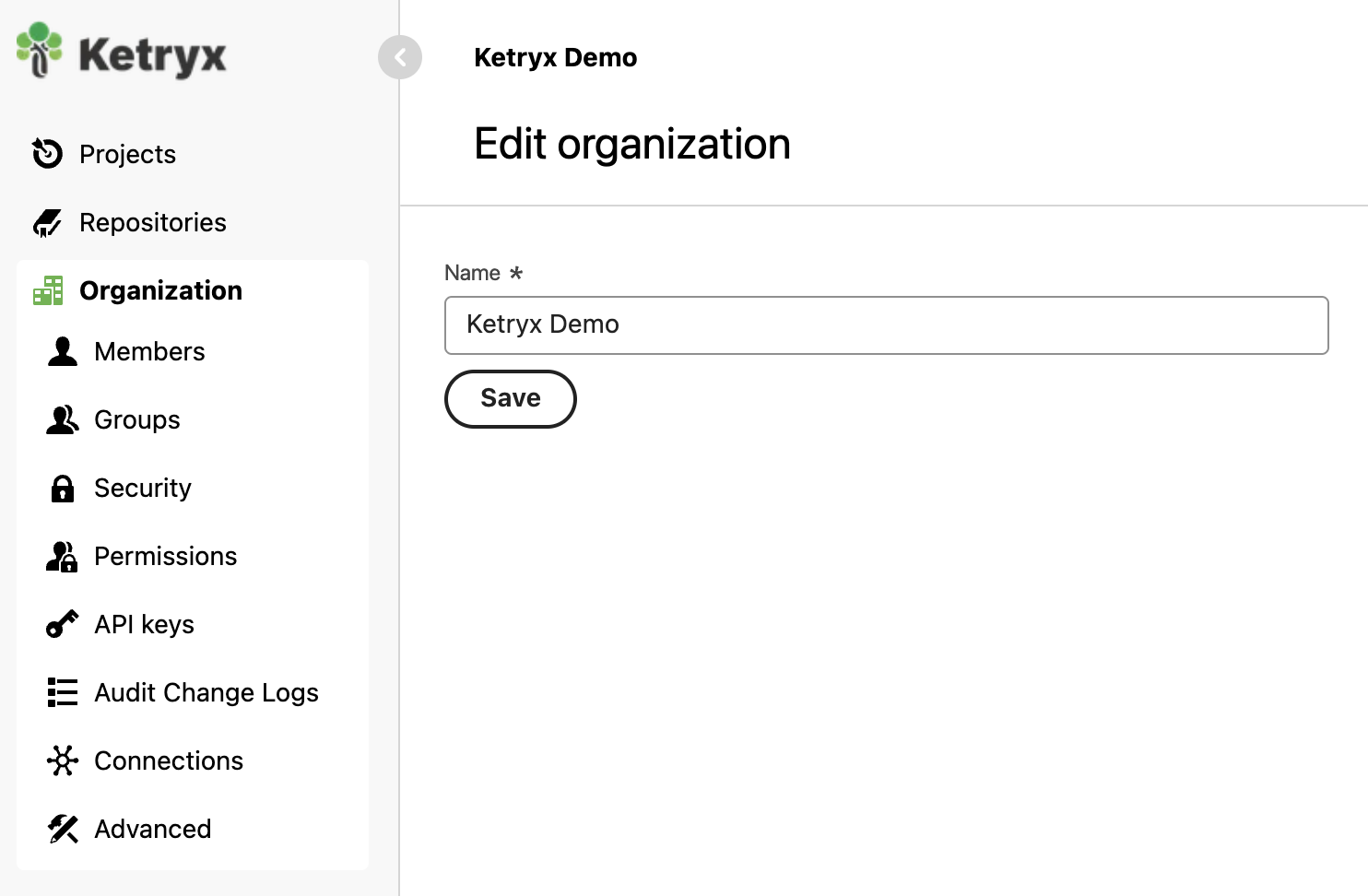Open the Advanced settings entry

point(153,829)
